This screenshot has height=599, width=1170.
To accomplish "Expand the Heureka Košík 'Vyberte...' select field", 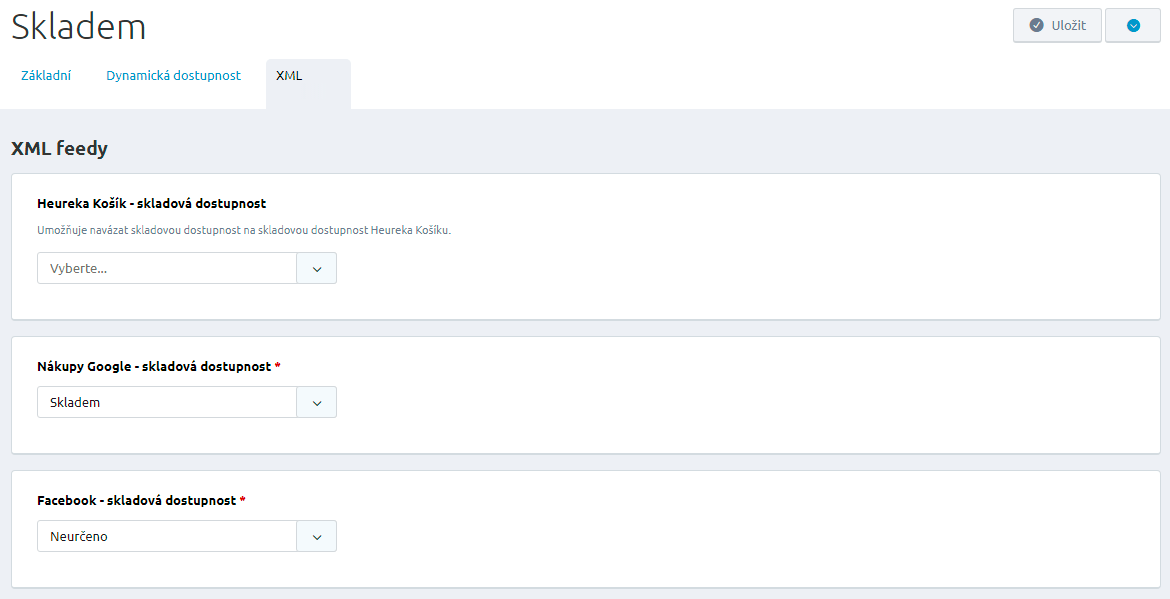I will [167, 269].
